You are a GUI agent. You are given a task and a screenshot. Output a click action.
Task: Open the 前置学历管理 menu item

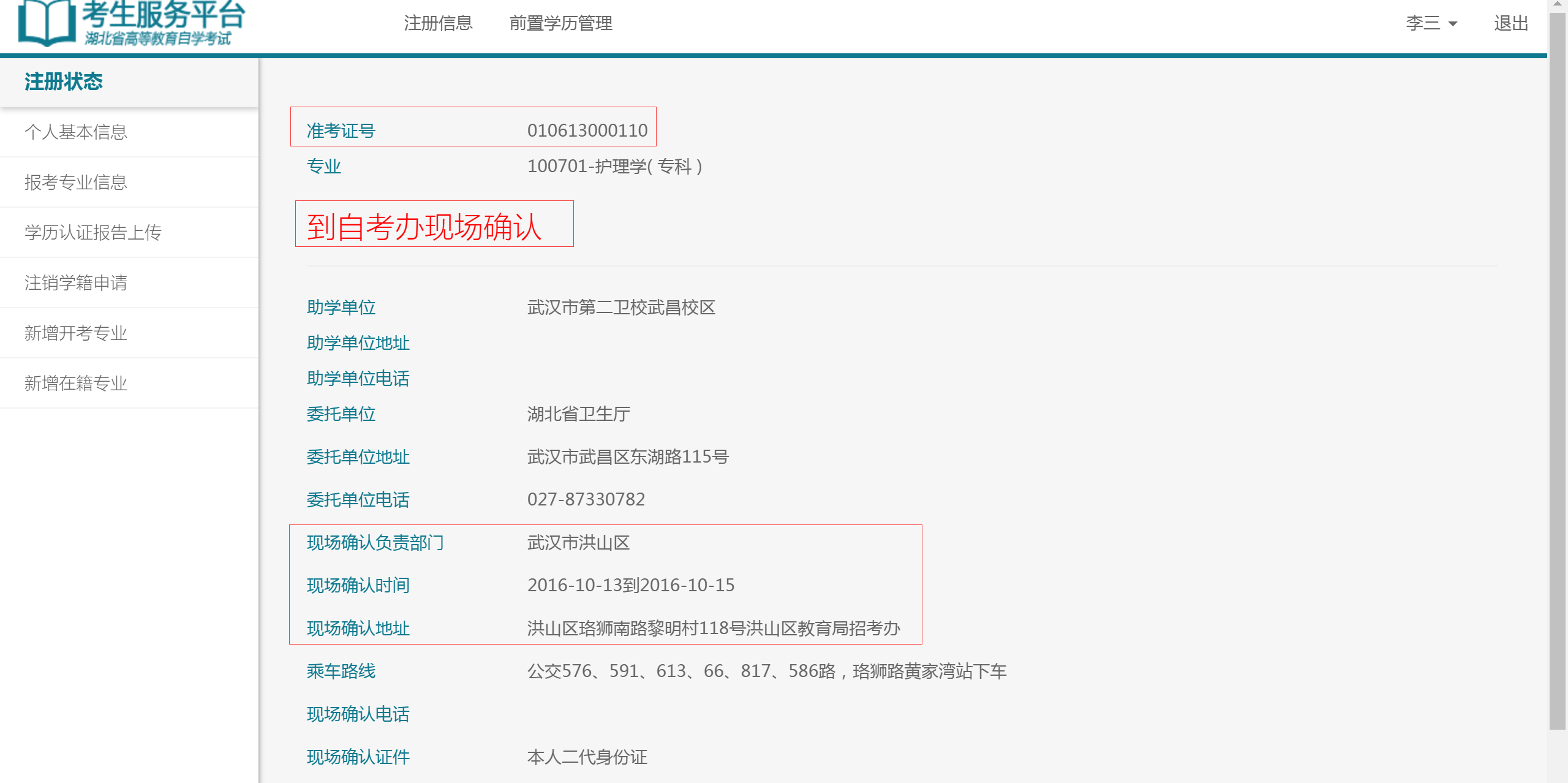tap(560, 23)
